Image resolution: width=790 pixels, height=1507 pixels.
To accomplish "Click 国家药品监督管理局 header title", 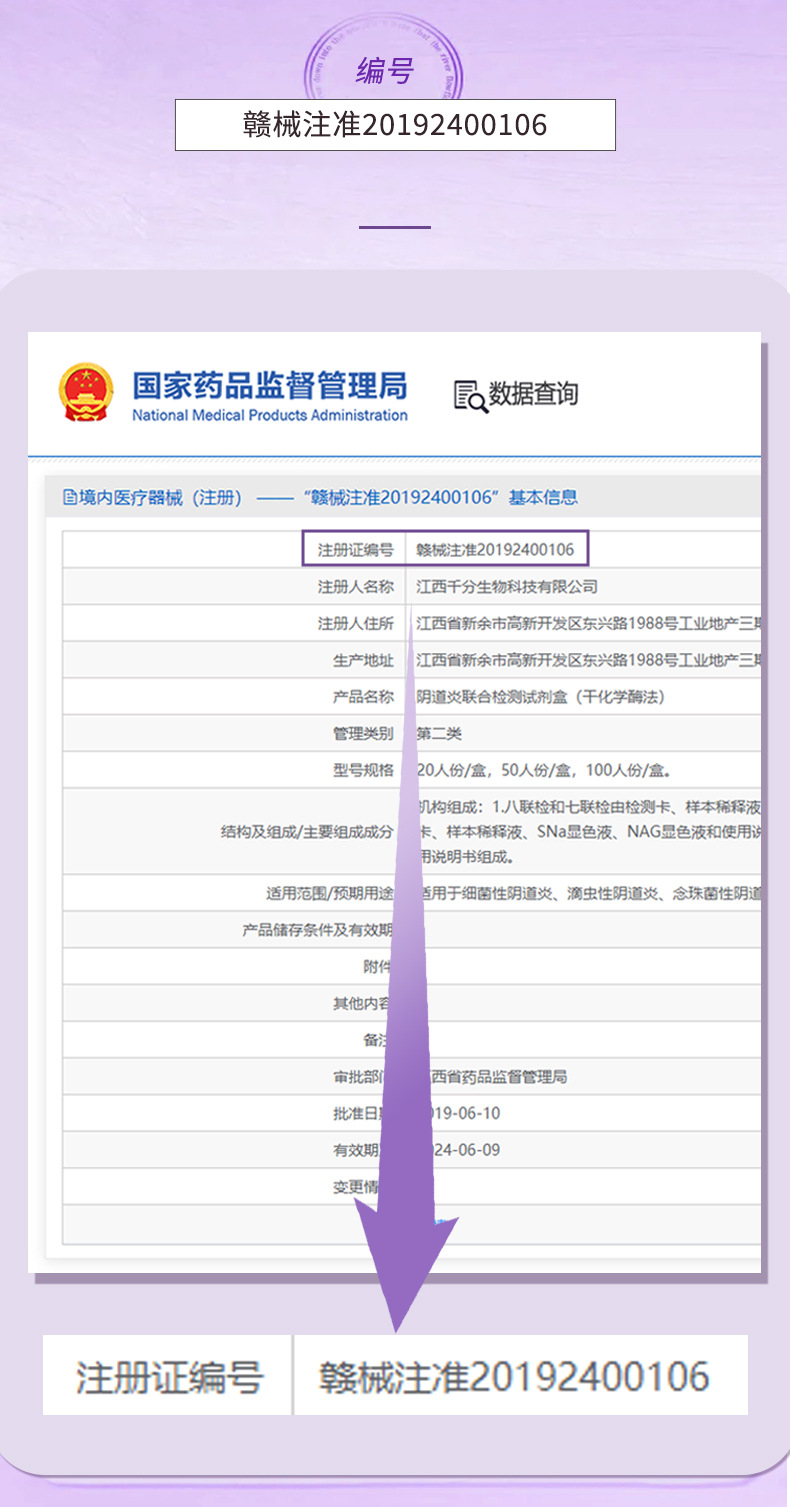I will 270,385.
